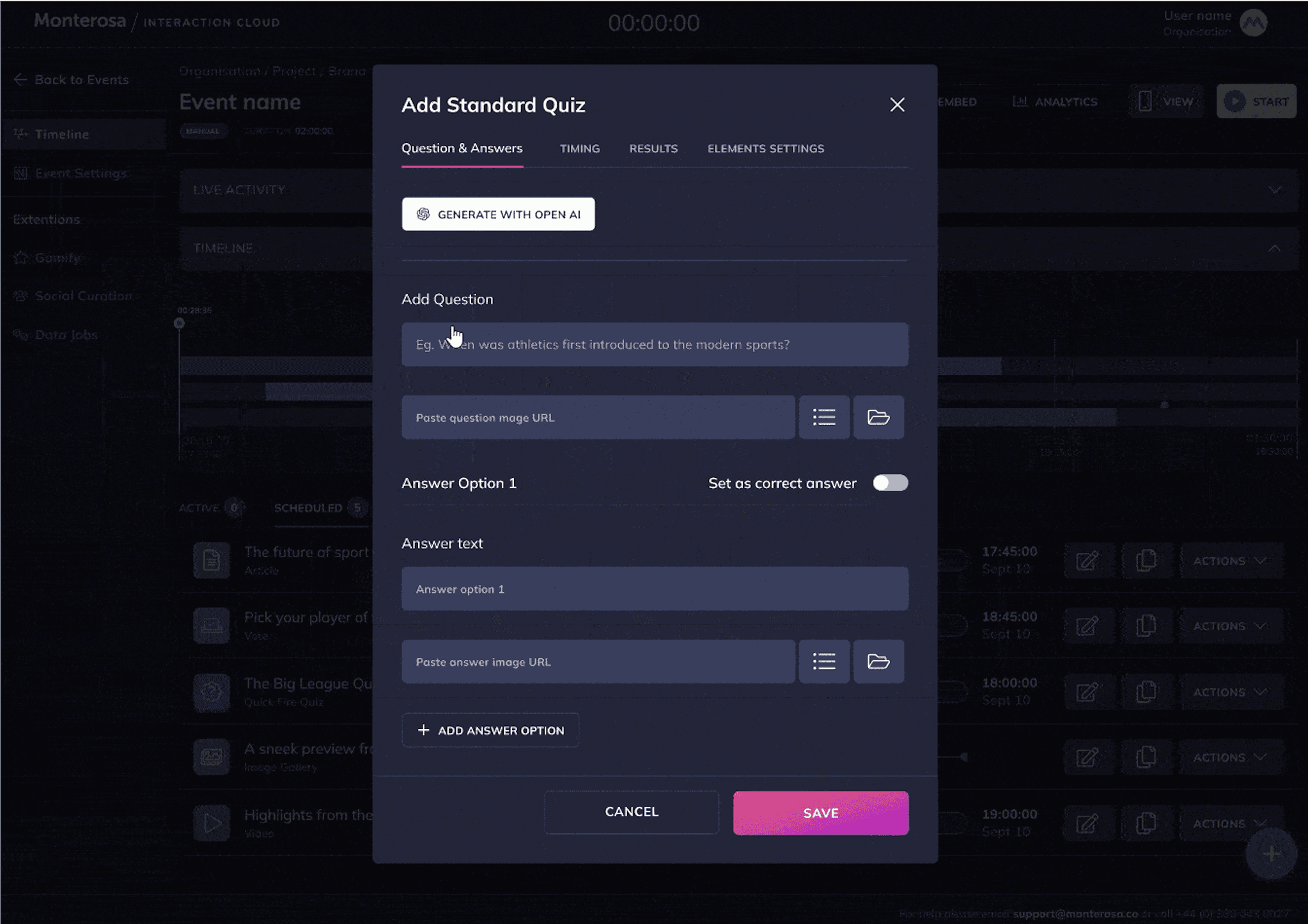Click the list icon beside question image URL
1308x924 pixels.
[824, 417]
